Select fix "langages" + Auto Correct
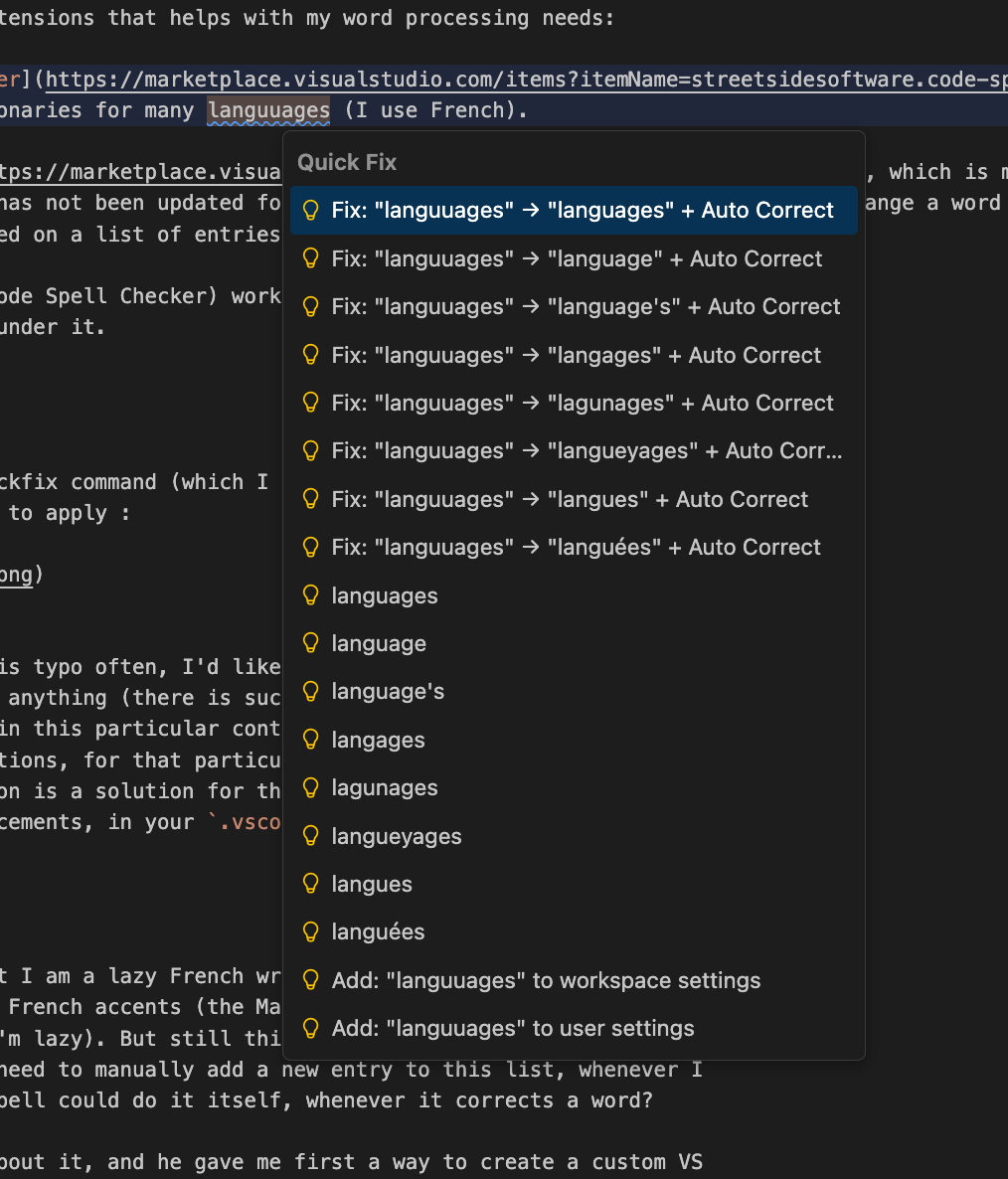 pos(576,356)
